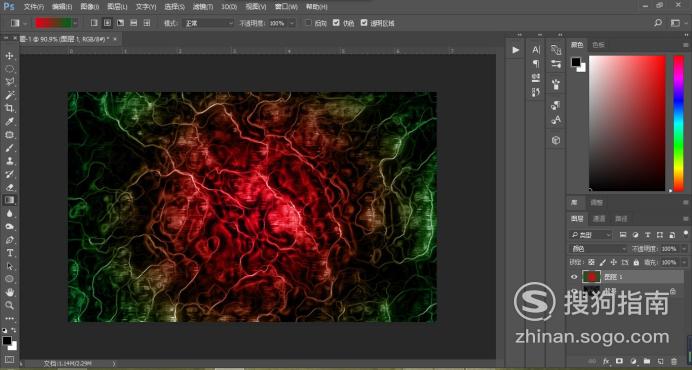Switch to the 通道 (Channels) tab
The width and height of the screenshot is (692, 370).
pyautogui.click(x=599, y=219)
